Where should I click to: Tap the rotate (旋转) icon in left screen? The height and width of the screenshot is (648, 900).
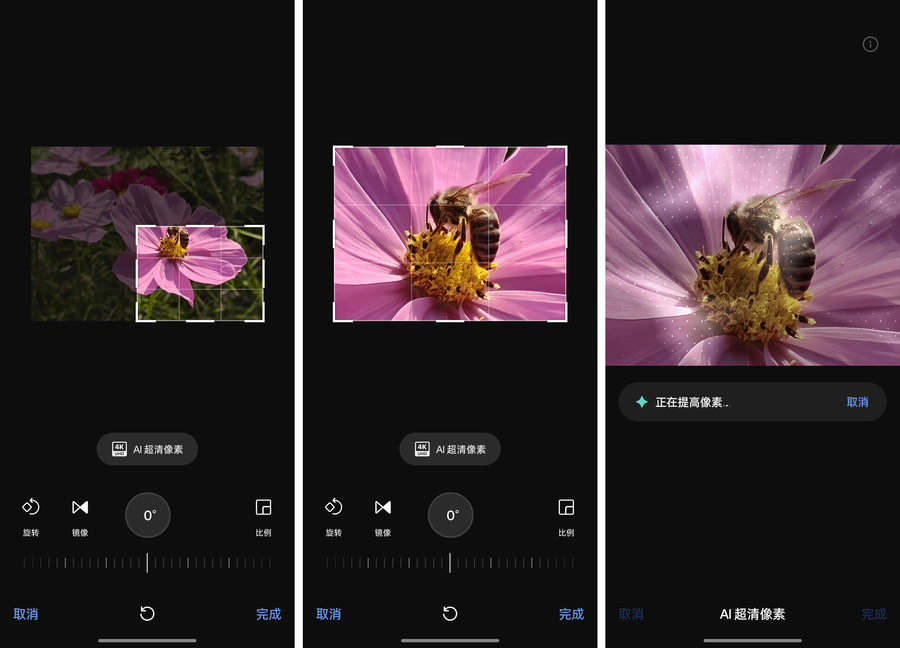click(x=30, y=507)
